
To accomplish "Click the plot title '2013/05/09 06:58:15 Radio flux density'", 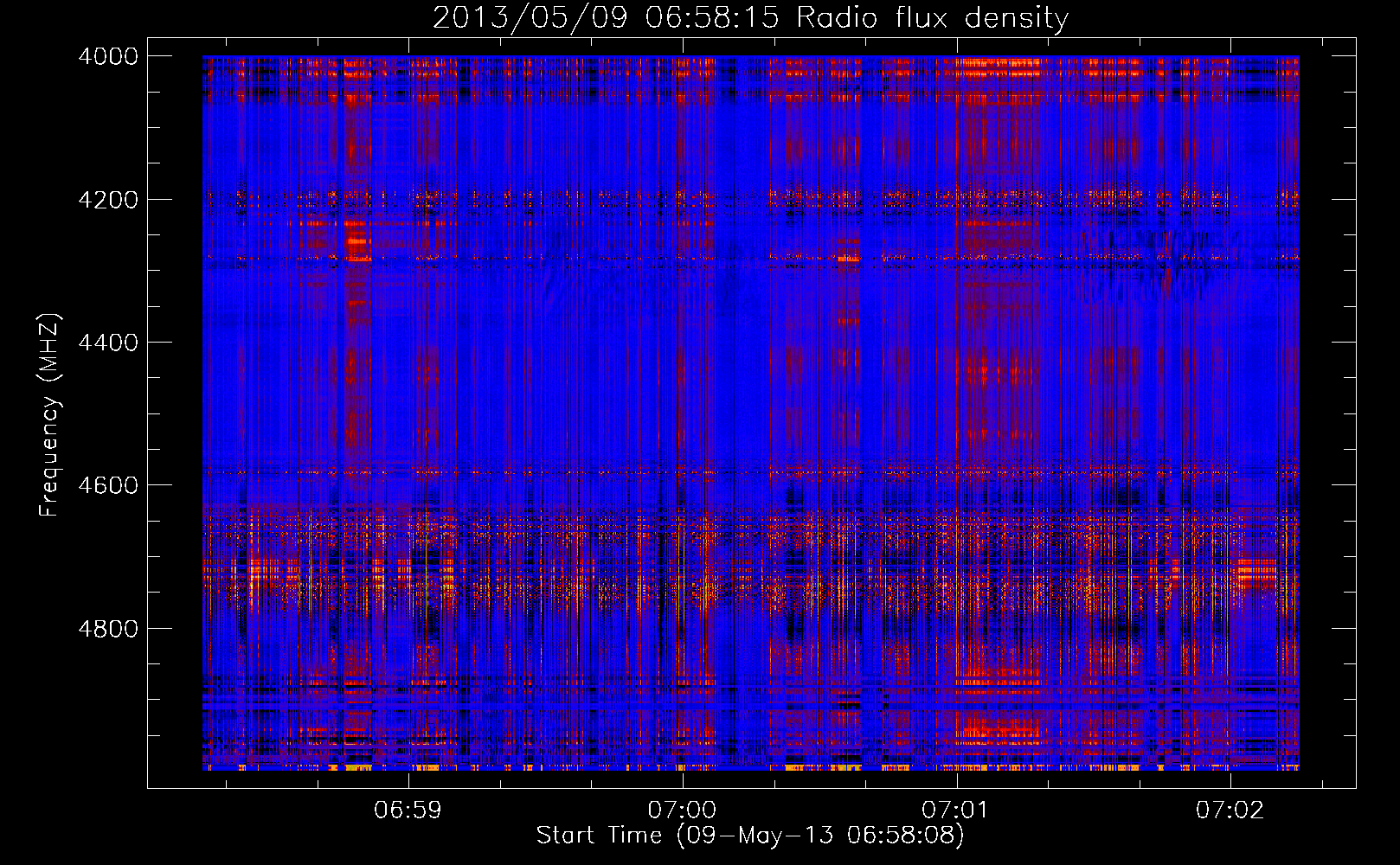I will click(x=751, y=18).
